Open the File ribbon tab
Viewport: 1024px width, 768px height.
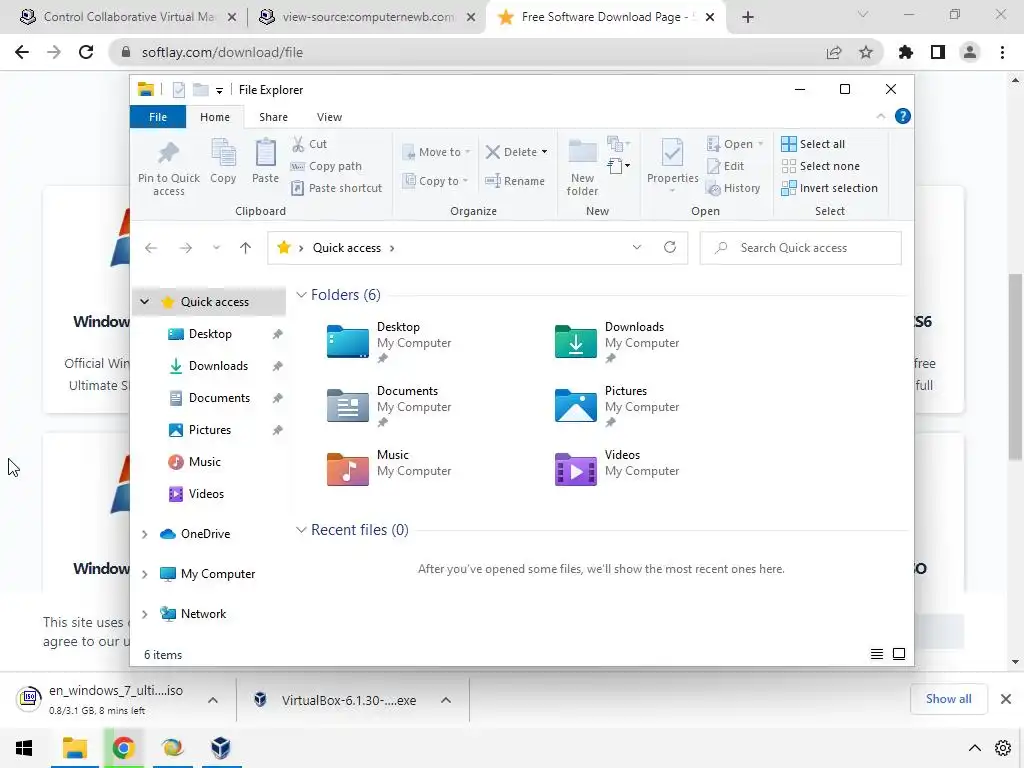click(x=158, y=117)
